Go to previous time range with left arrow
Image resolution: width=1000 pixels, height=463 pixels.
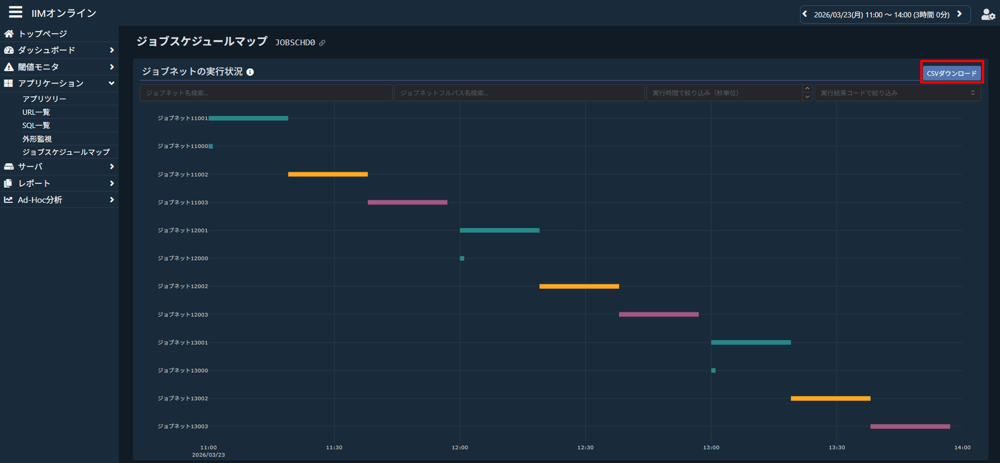tap(805, 14)
